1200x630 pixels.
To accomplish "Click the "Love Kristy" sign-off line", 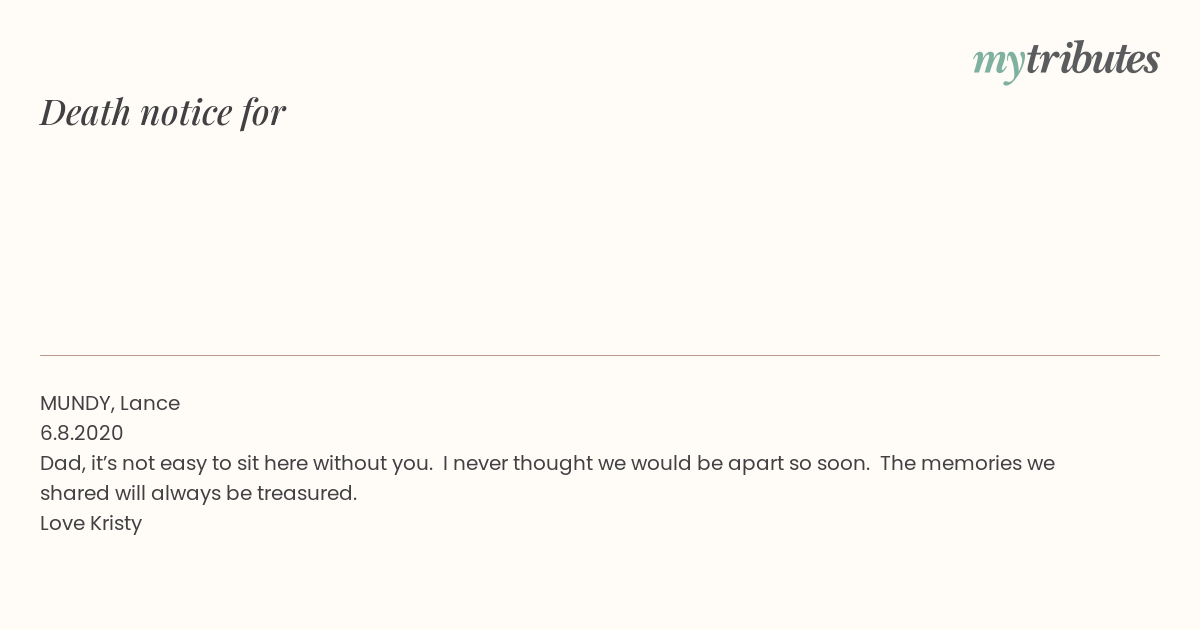I will tap(91, 523).
